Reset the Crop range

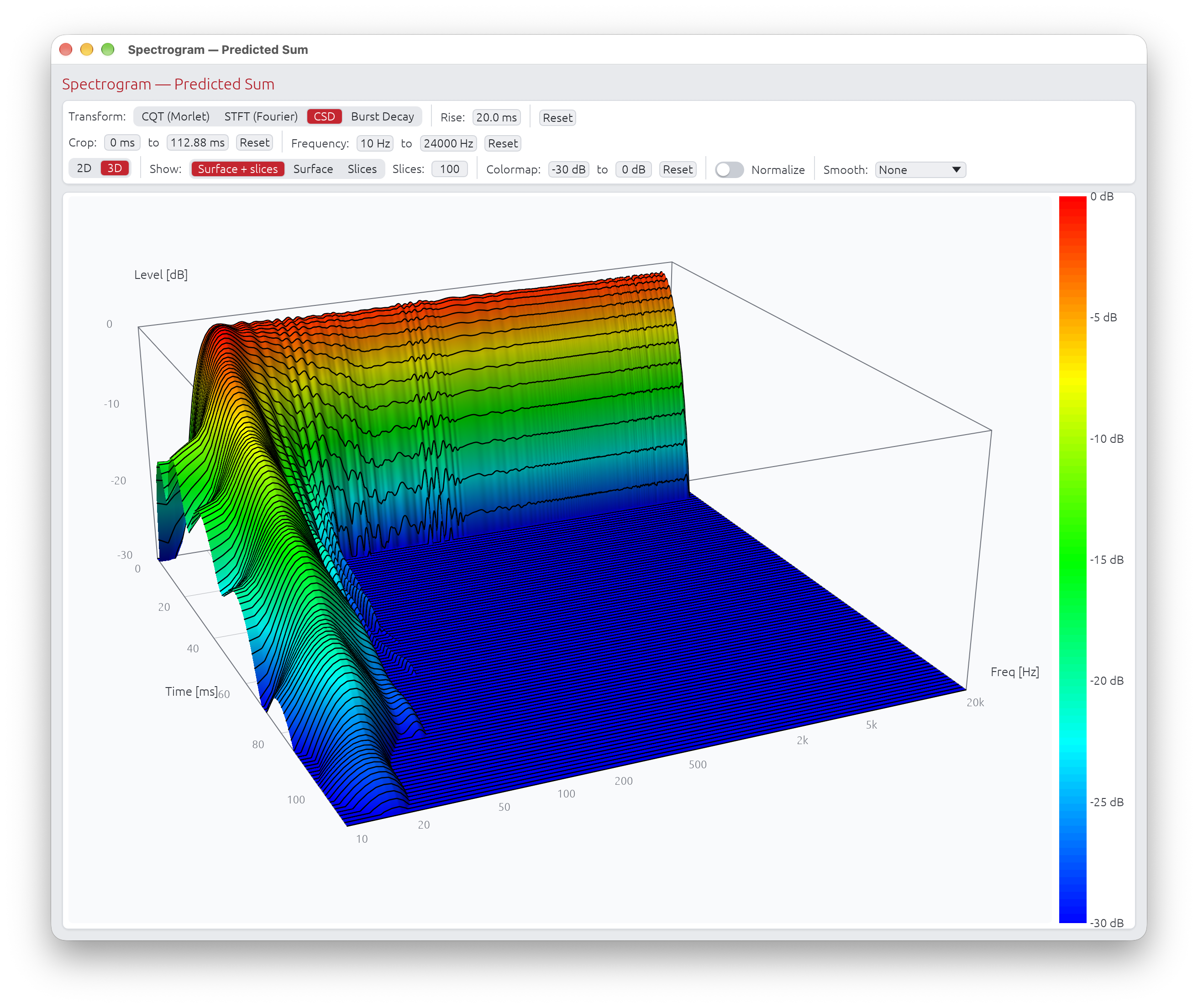[254, 143]
